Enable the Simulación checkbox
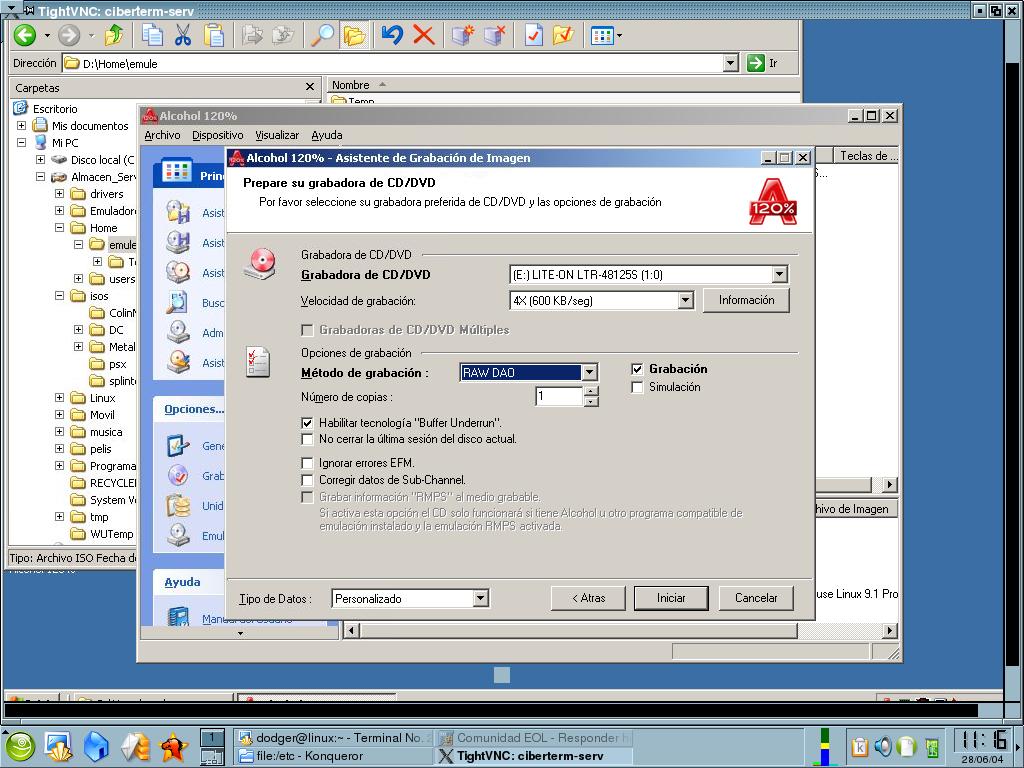The width and height of the screenshot is (1024, 768). point(637,387)
